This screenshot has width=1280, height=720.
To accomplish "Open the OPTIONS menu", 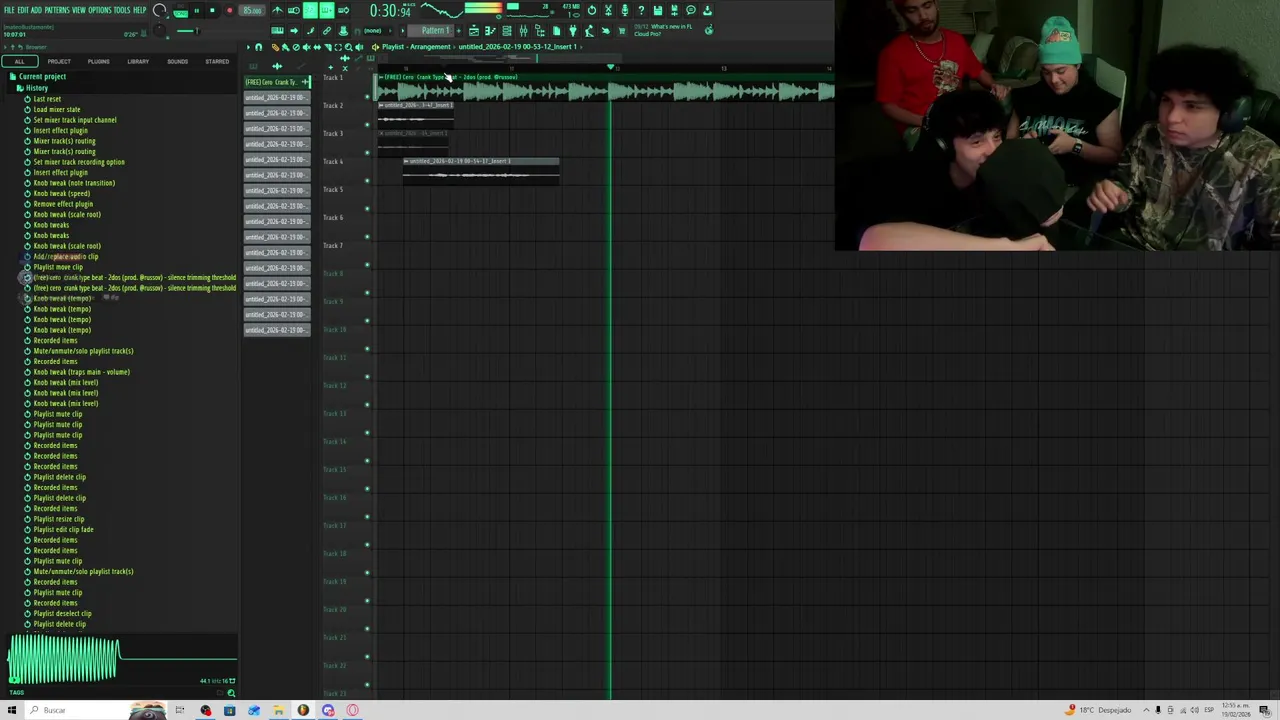I will pyautogui.click(x=100, y=10).
